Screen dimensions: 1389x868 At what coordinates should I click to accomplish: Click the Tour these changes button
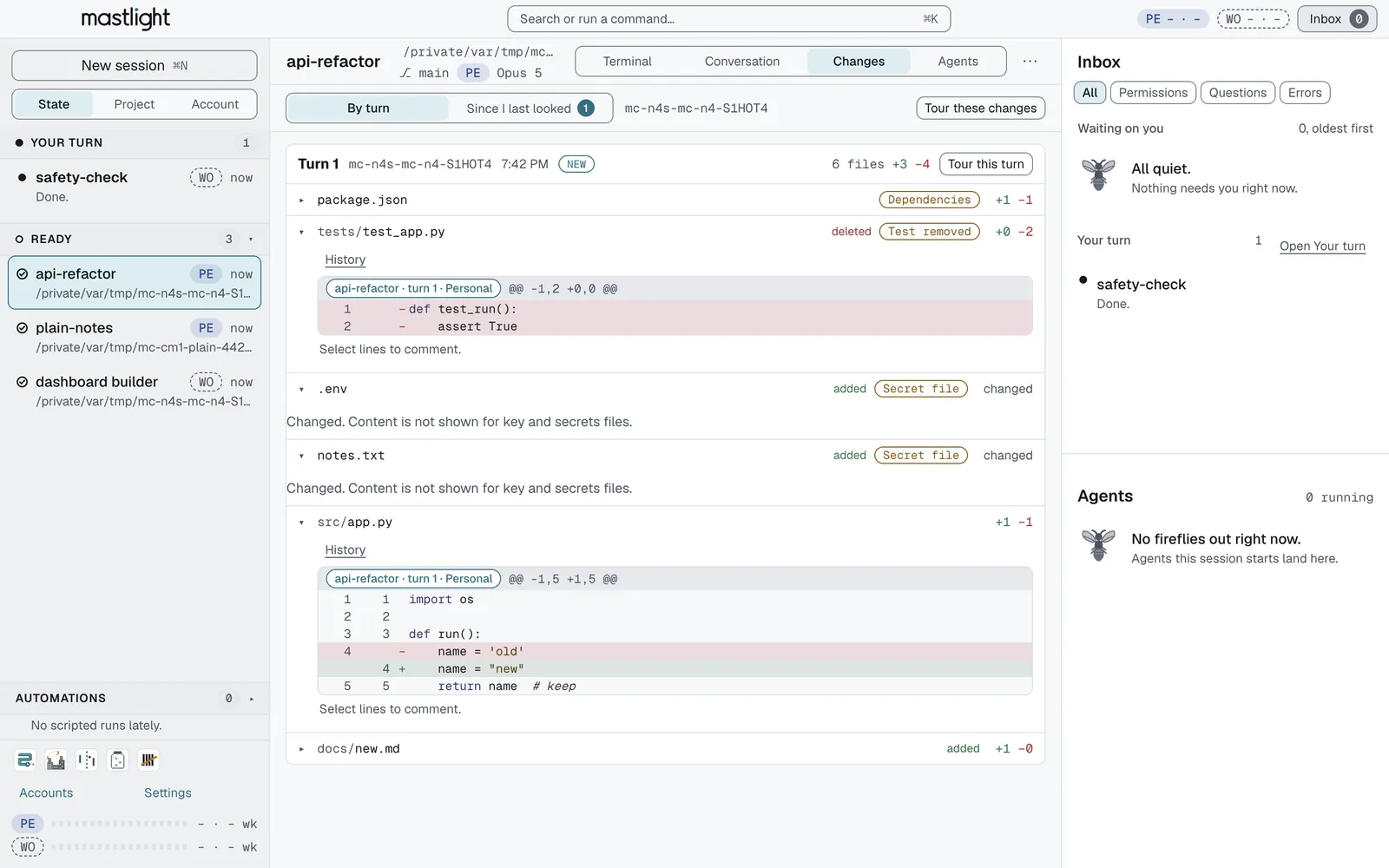click(x=981, y=108)
